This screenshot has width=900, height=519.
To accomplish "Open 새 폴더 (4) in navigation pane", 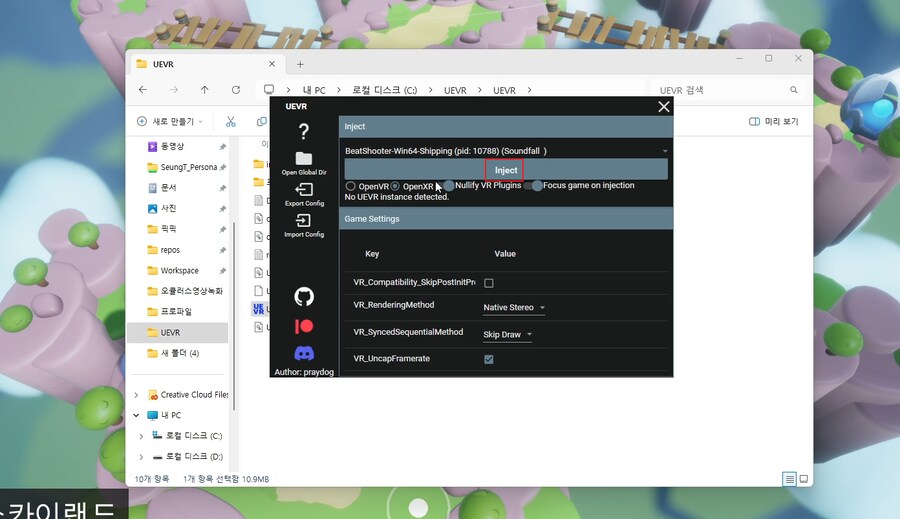I will coord(179,353).
